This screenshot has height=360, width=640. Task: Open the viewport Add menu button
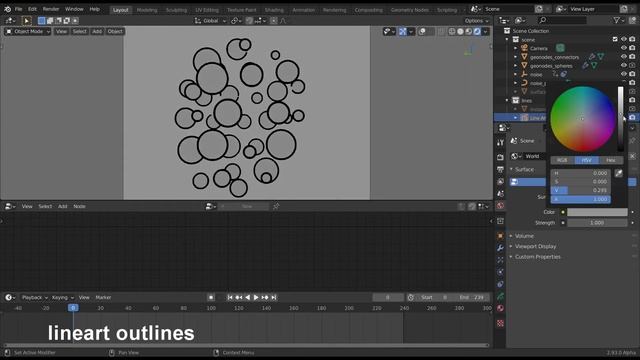click(97, 31)
